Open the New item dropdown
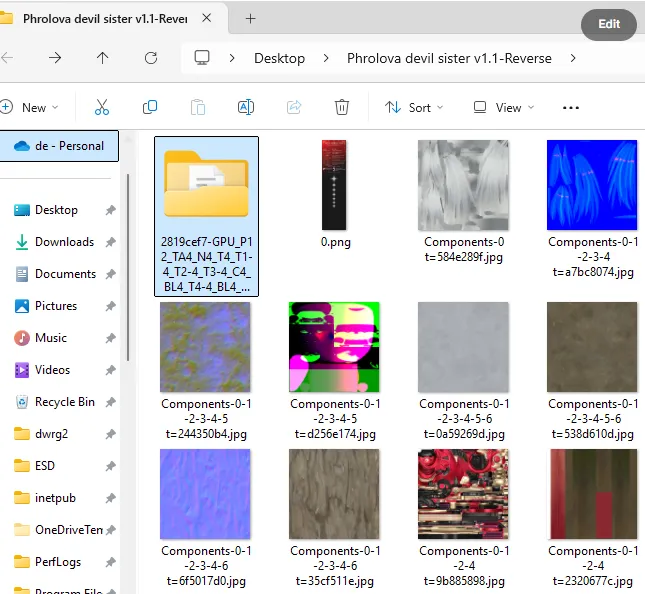 [x=30, y=107]
